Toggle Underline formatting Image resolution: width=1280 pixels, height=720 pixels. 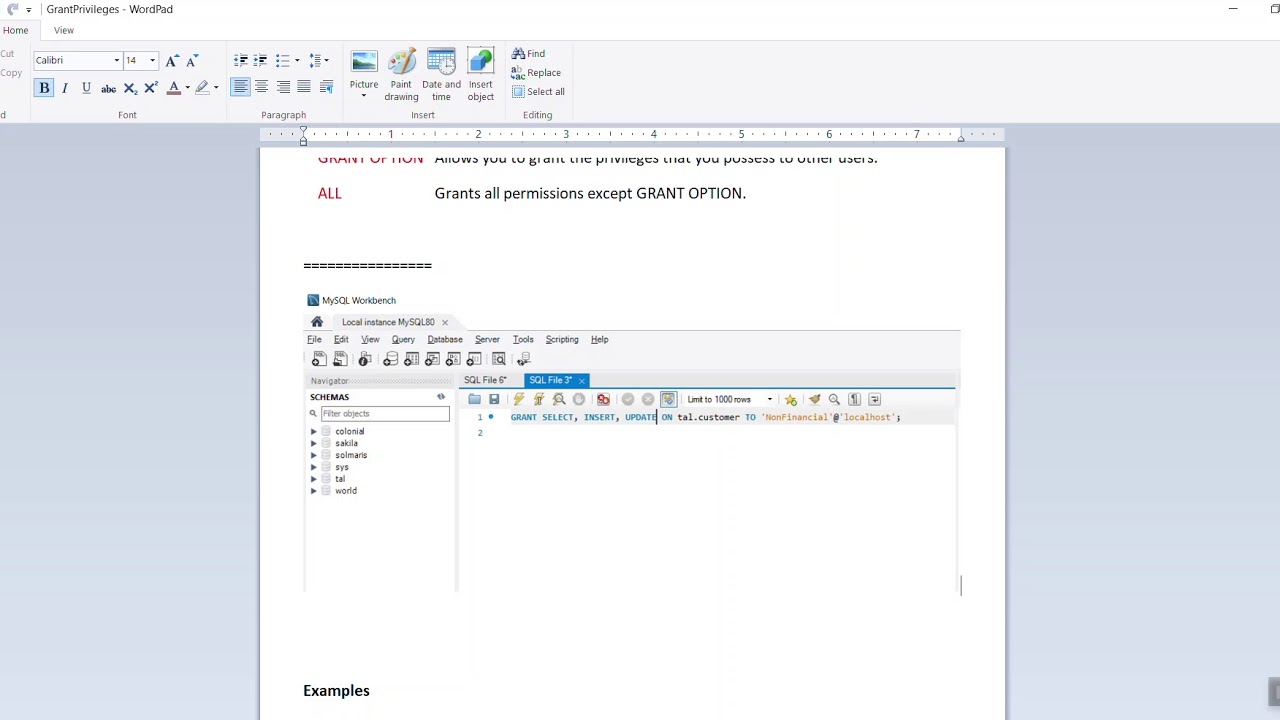[86, 88]
